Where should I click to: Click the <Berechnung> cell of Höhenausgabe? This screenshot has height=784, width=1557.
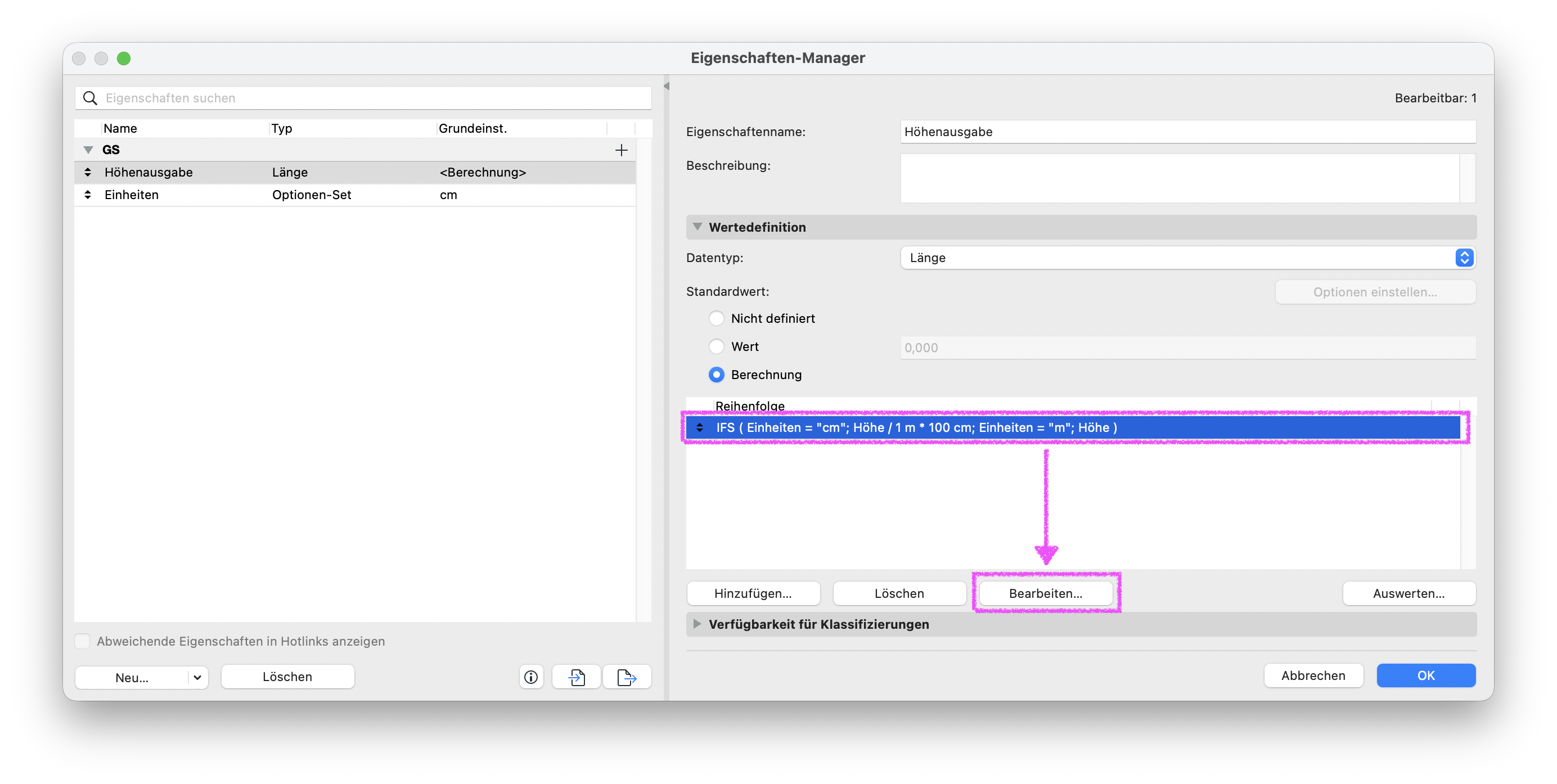coord(483,172)
